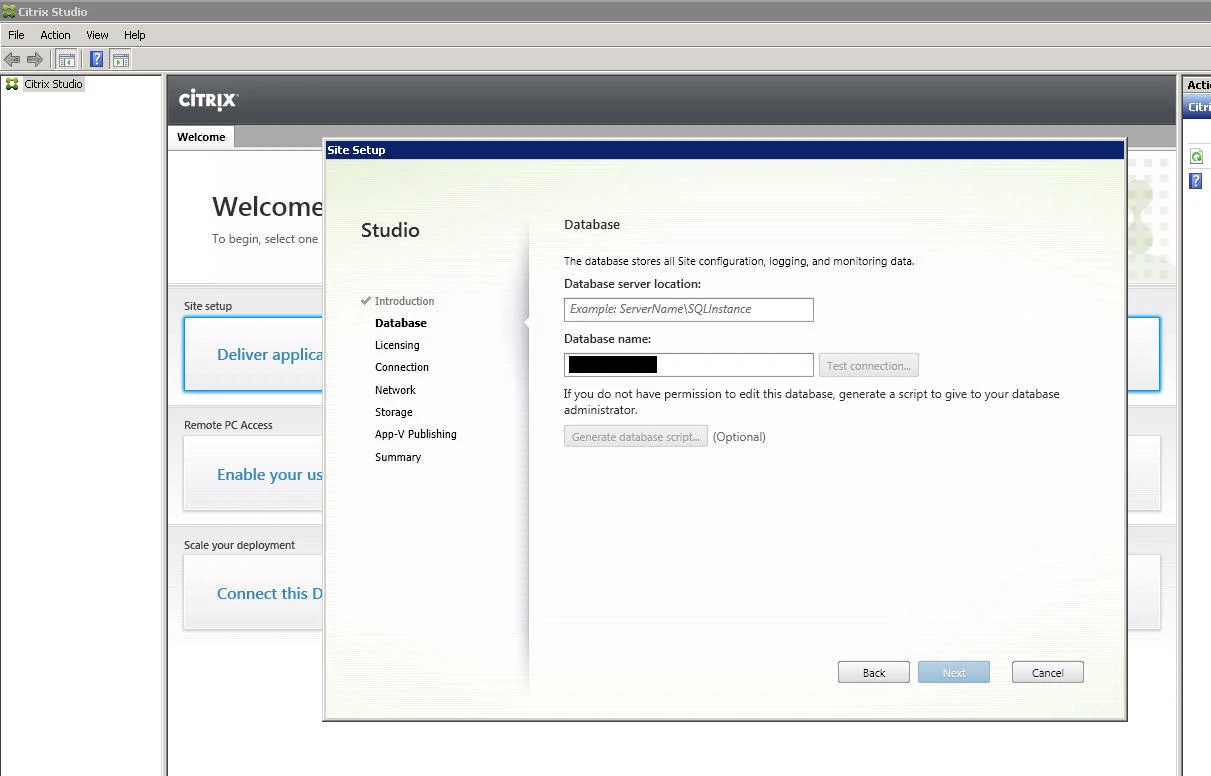Click the Back arrow toolbar icon
Screen dimensions: 1211x776
[13, 59]
